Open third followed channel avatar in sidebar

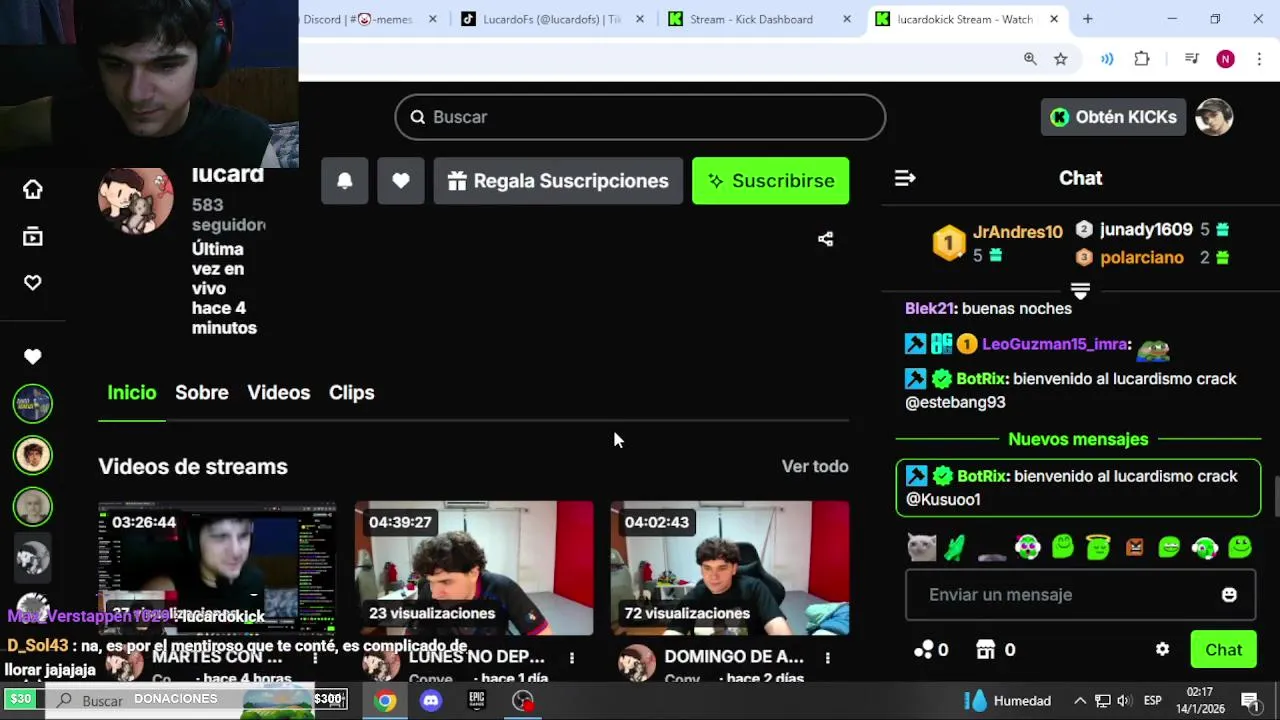tap(32, 506)
